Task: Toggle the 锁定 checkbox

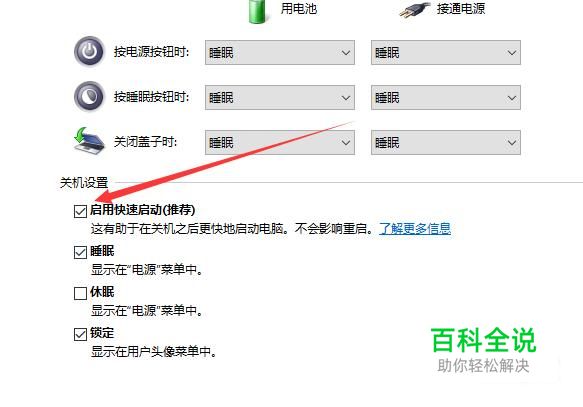Action: (x=80, y=334)
